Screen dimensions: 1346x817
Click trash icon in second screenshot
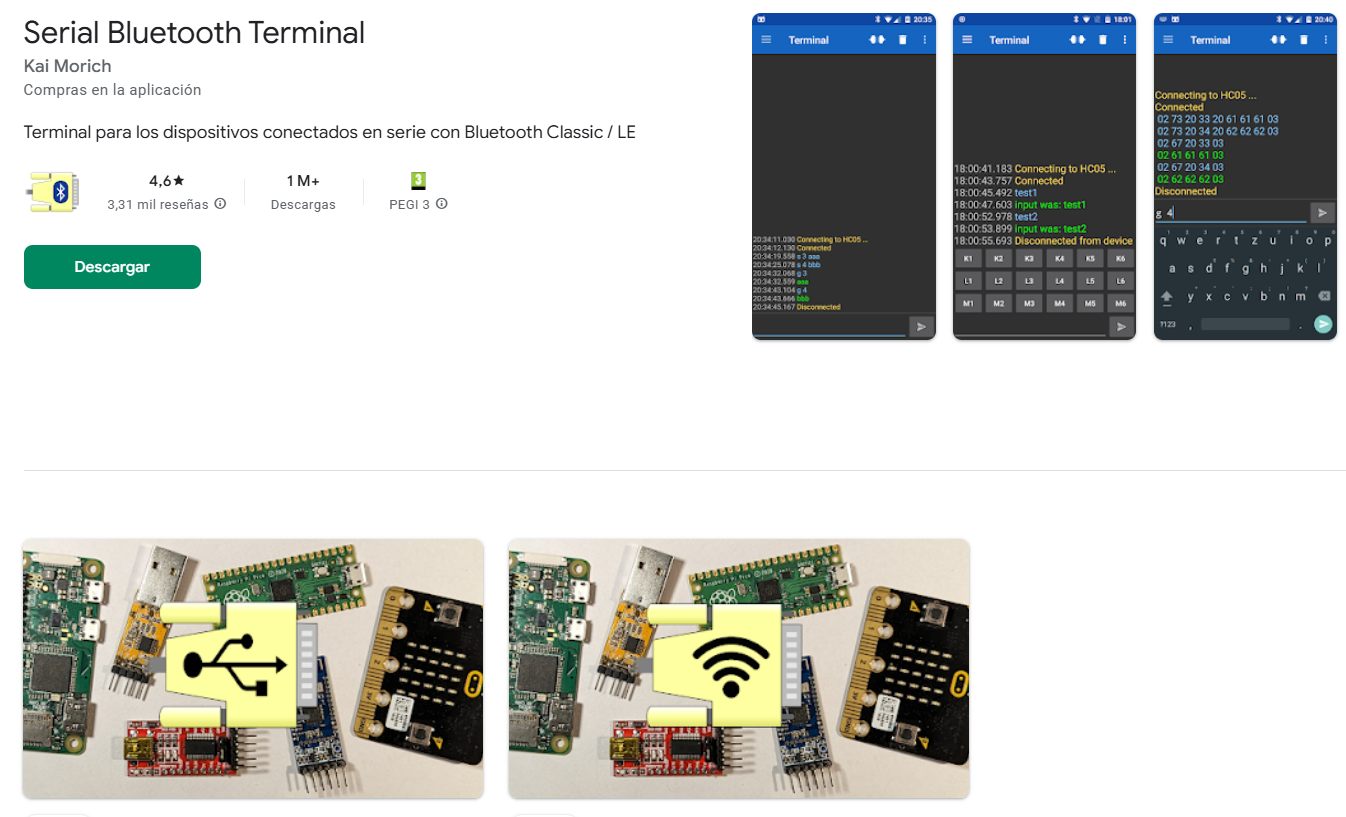1103,40
